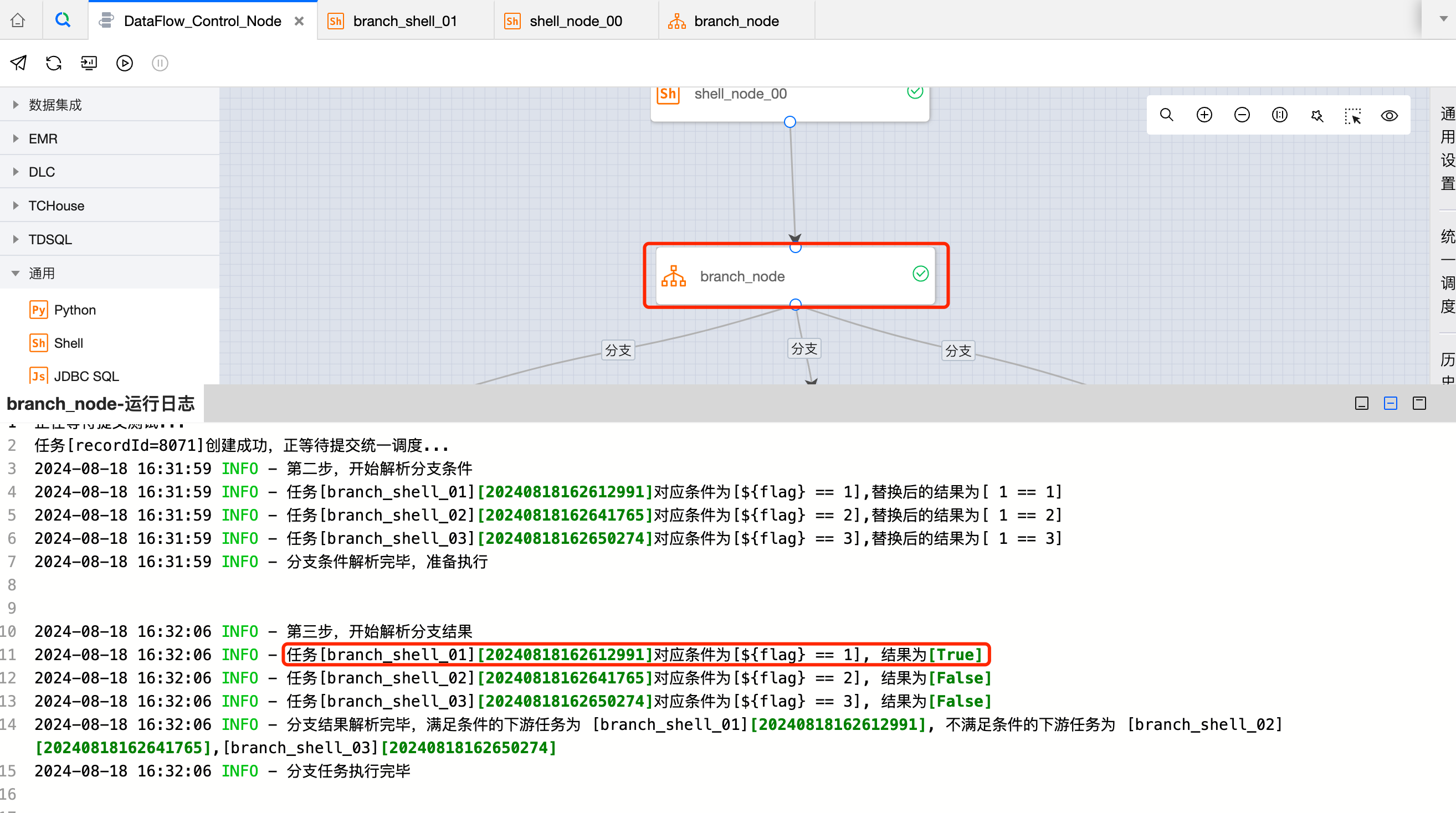Viewport: 1456px width, 813px height.
Task: Toggle the canvas eye visibility icon
Action: coord(1390,116)
